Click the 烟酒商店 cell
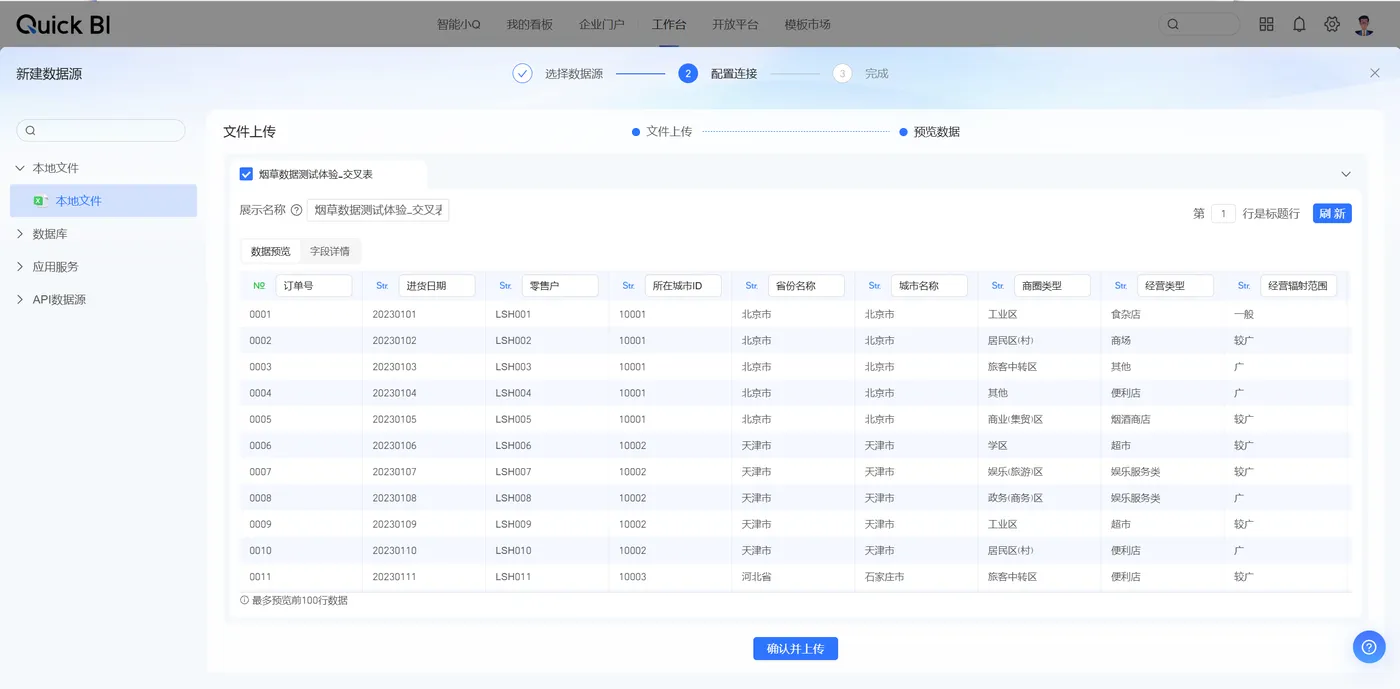 (x=1130, y=420)
